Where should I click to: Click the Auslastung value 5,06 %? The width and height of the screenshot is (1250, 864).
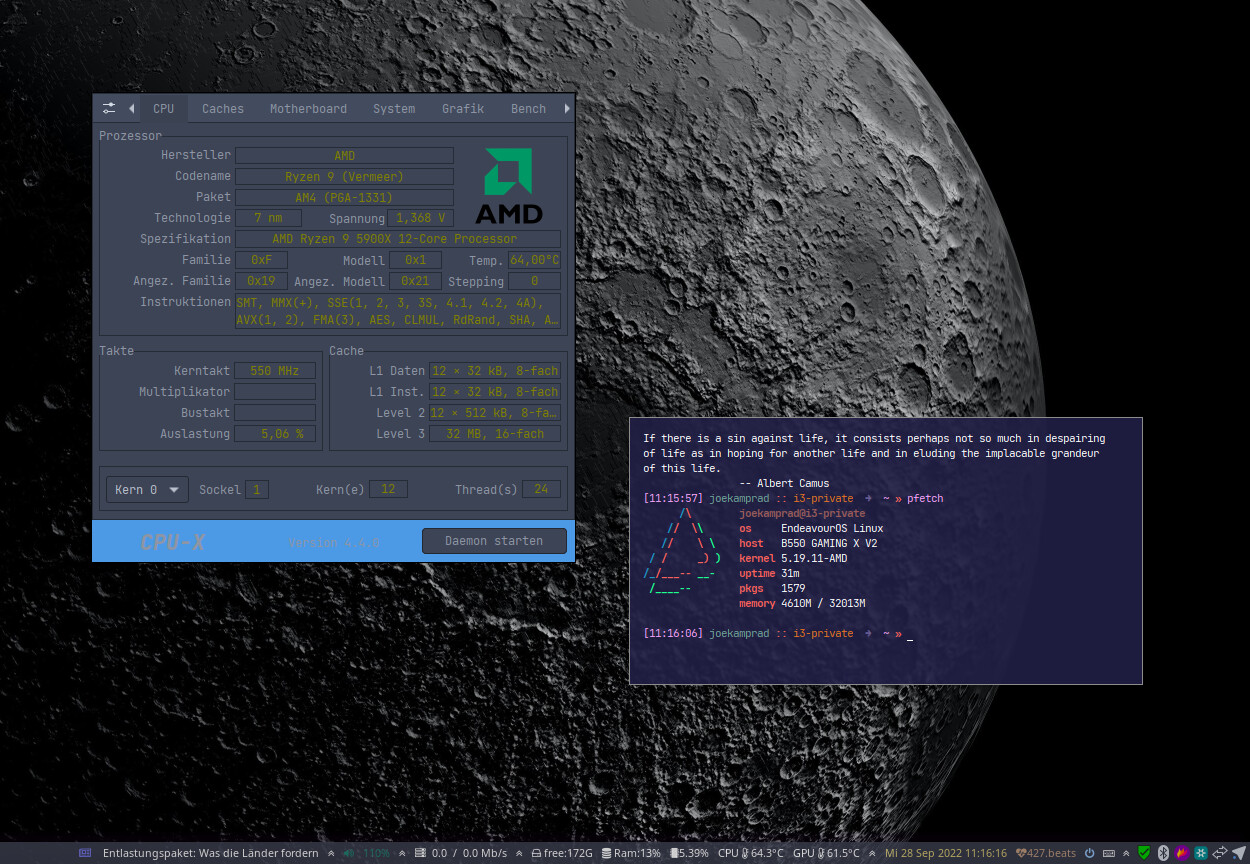275,434
